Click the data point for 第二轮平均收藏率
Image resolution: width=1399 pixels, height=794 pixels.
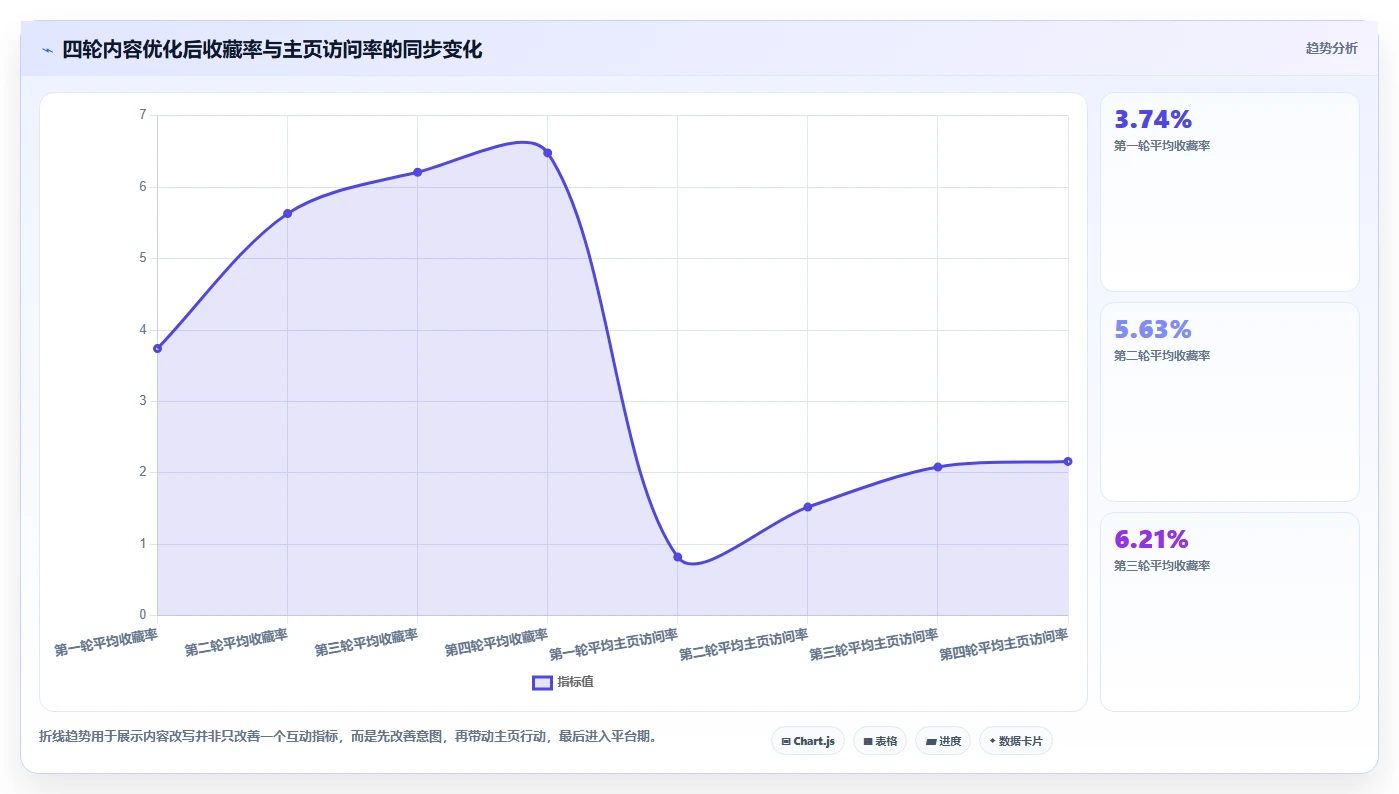coord(287,213)
